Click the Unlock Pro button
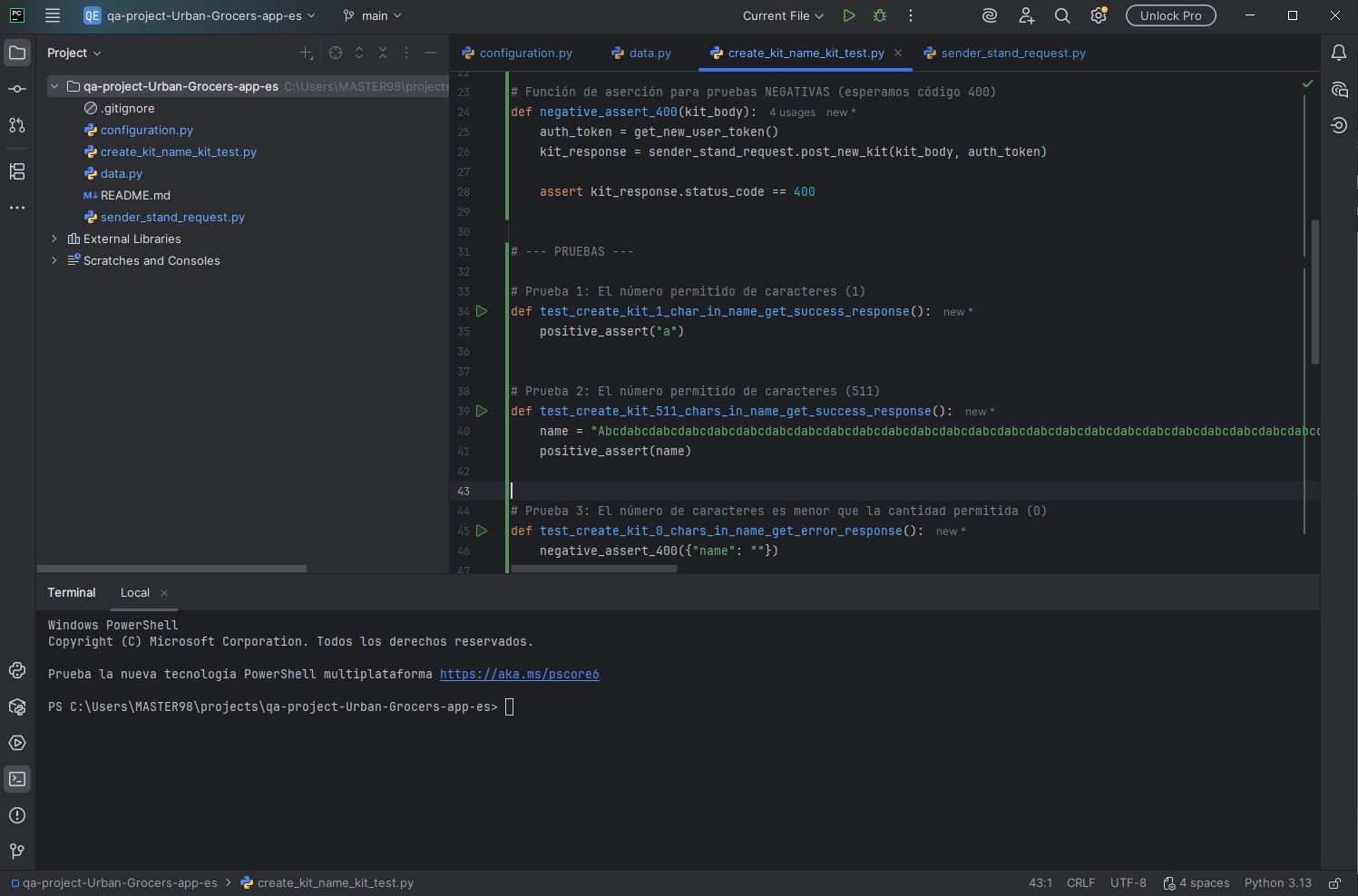This screenshot has height=896, width=1358. [1170, 15]
